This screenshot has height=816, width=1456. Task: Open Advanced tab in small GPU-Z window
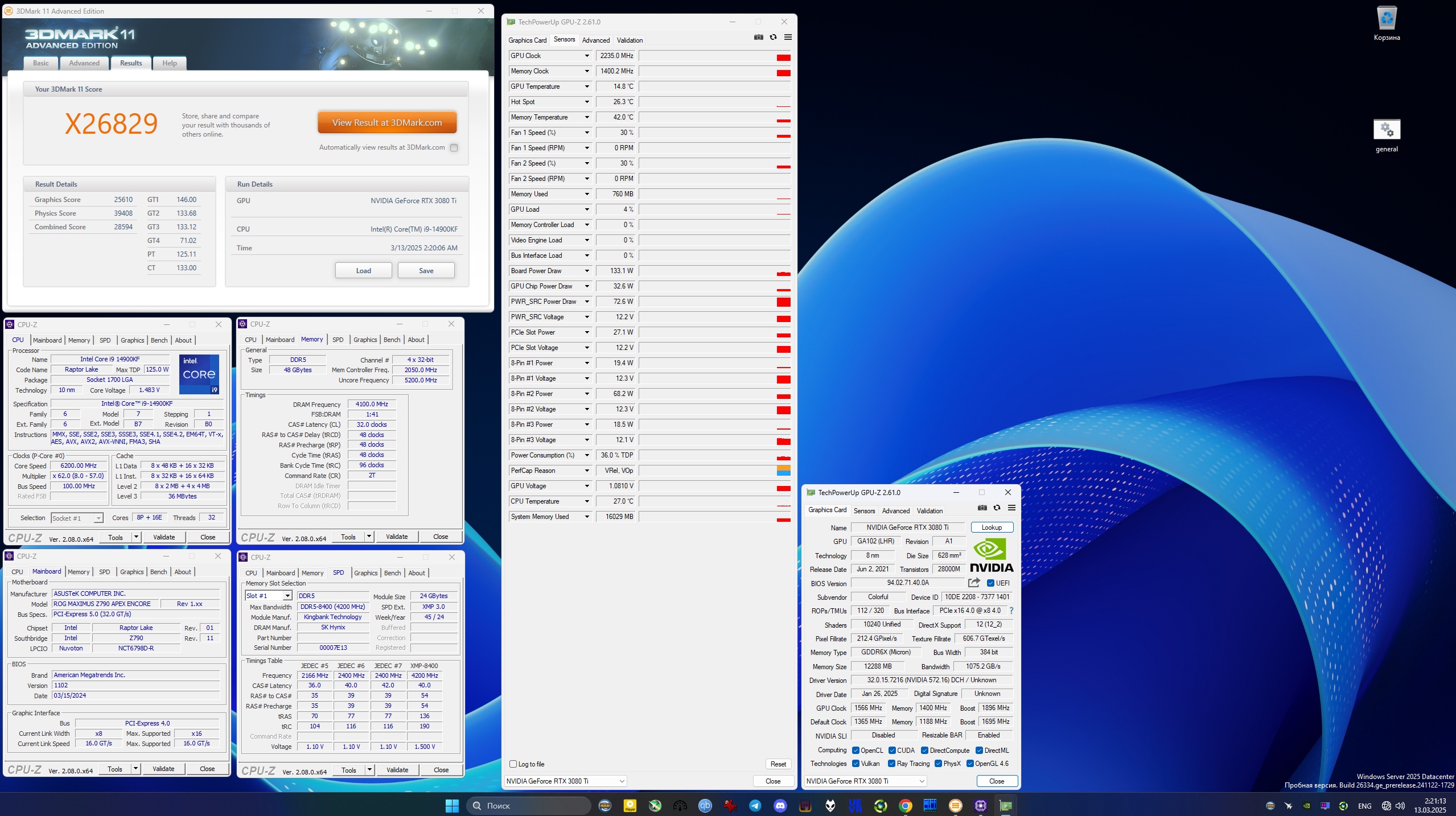point(896,511)
